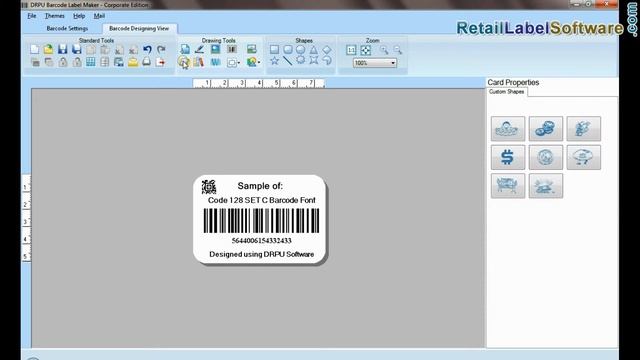Select the Rectangle shape
Viewport: 640px width, 360px height.
pyautogui.click(x=274, y=49)
